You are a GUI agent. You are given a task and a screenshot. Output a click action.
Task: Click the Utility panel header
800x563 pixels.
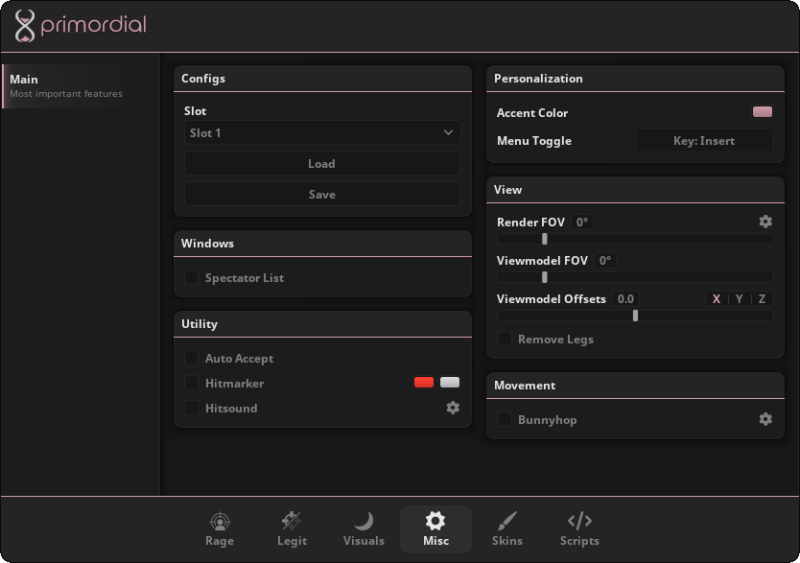[x=322, y=324]
